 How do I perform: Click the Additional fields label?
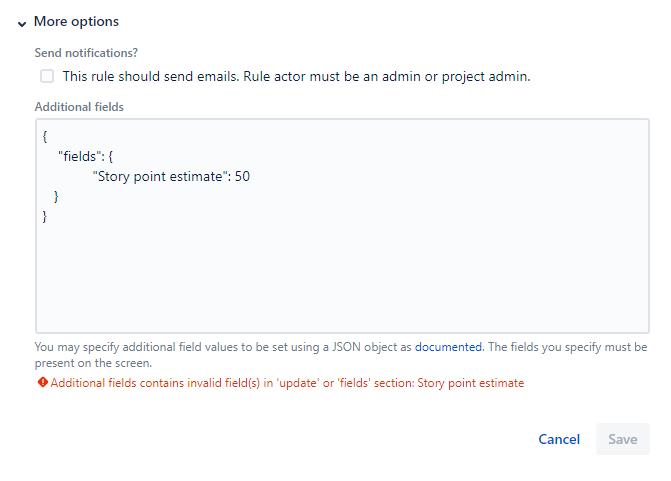(x=79, y=107)
